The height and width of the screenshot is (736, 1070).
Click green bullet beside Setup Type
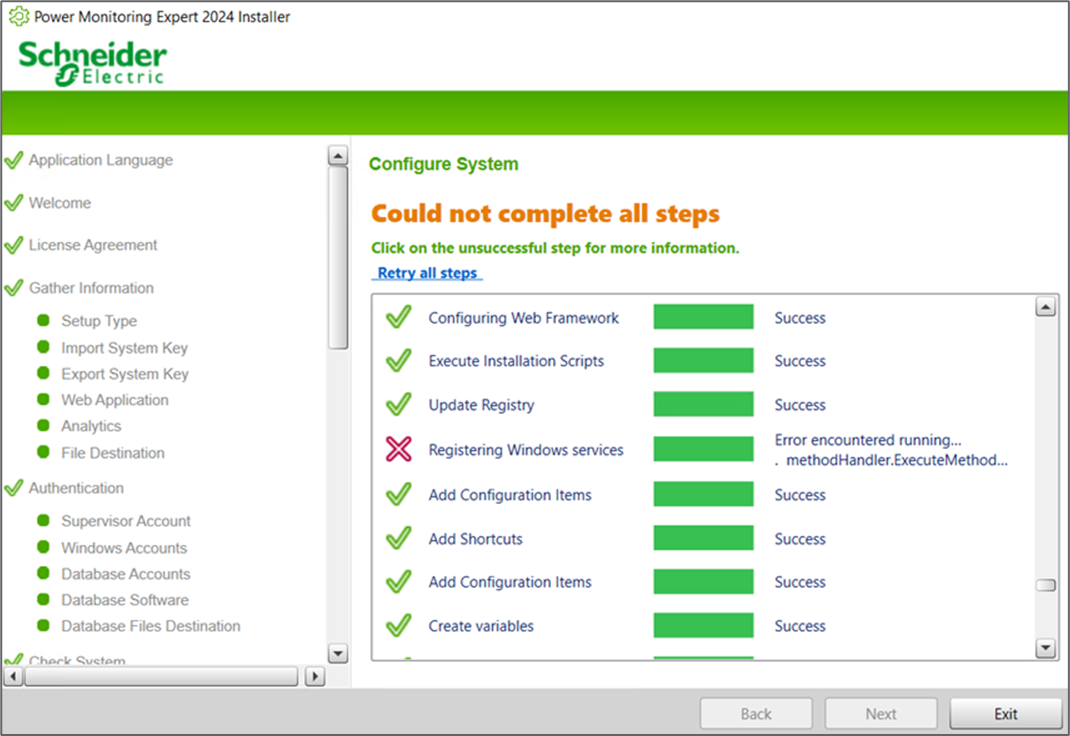(x=43, y=320)
